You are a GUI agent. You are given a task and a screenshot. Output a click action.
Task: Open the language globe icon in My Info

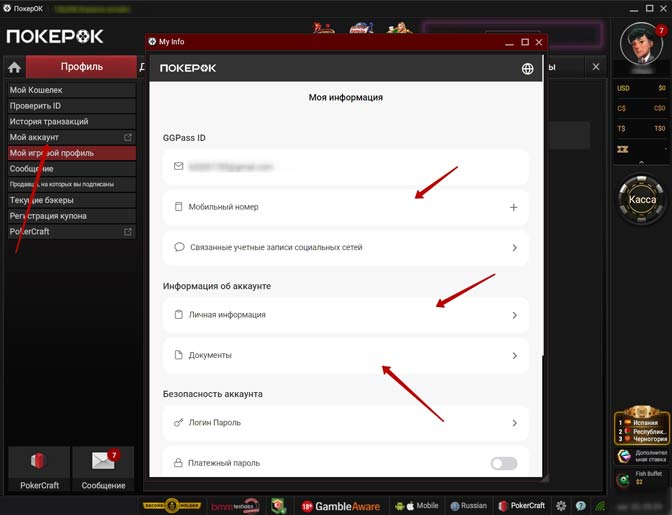[x=527, y=69]
